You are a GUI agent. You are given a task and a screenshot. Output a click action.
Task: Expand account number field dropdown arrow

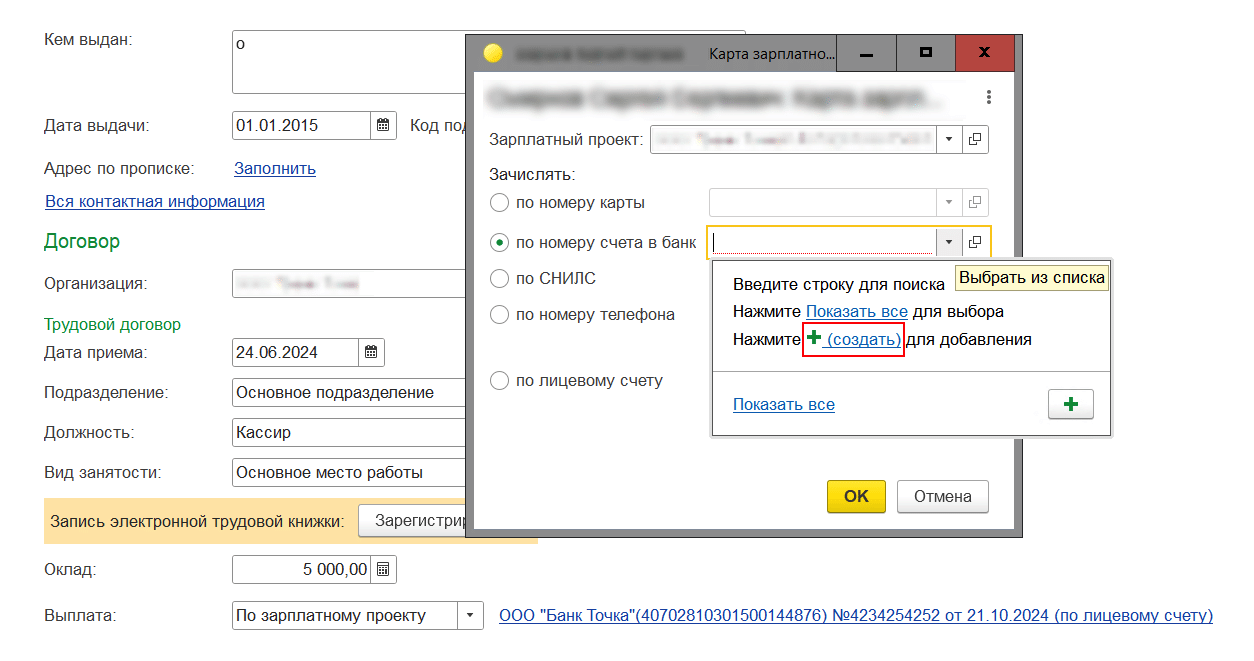tap(947, 242)
